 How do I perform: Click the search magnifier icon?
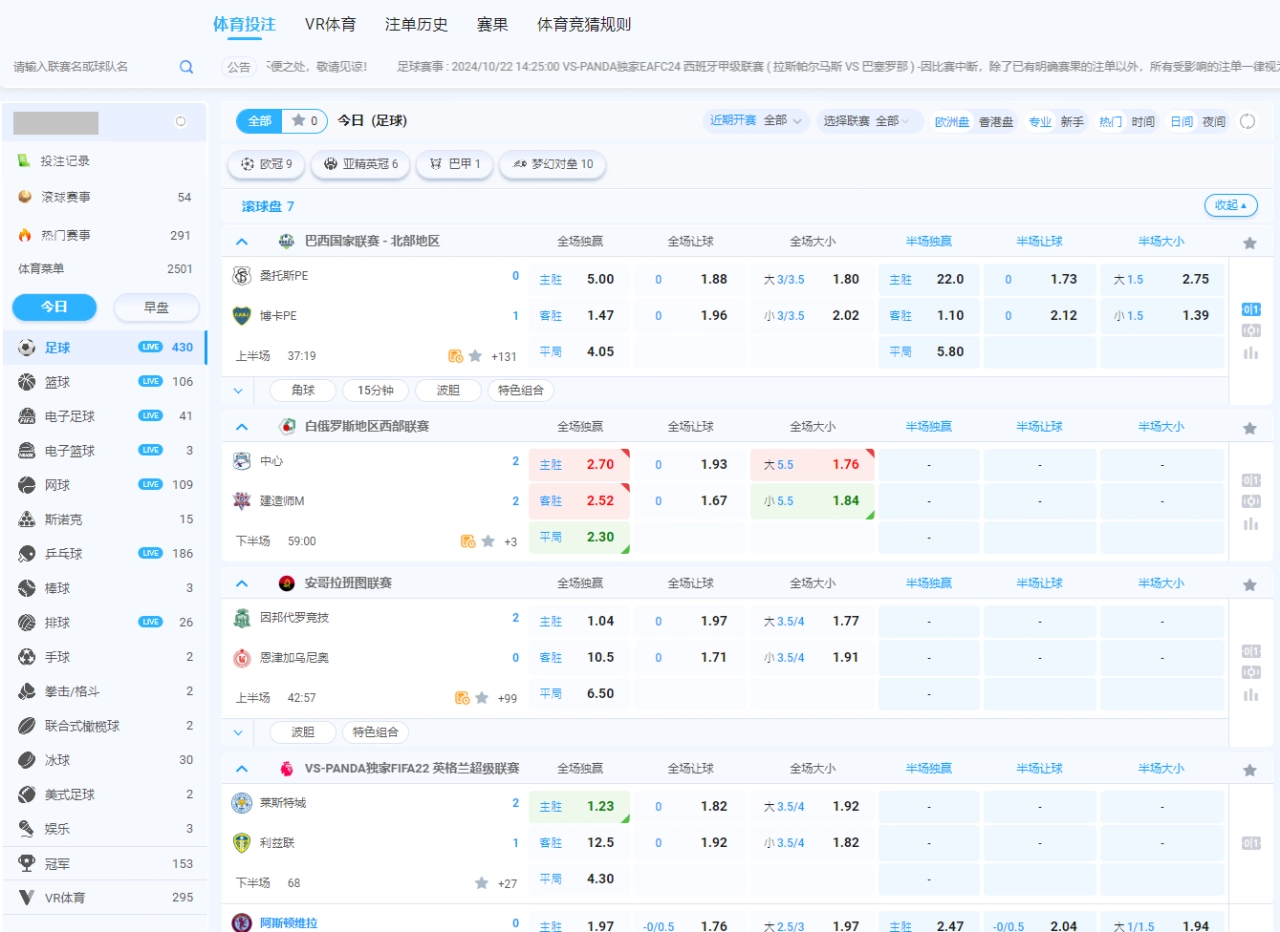coord(186,67)
